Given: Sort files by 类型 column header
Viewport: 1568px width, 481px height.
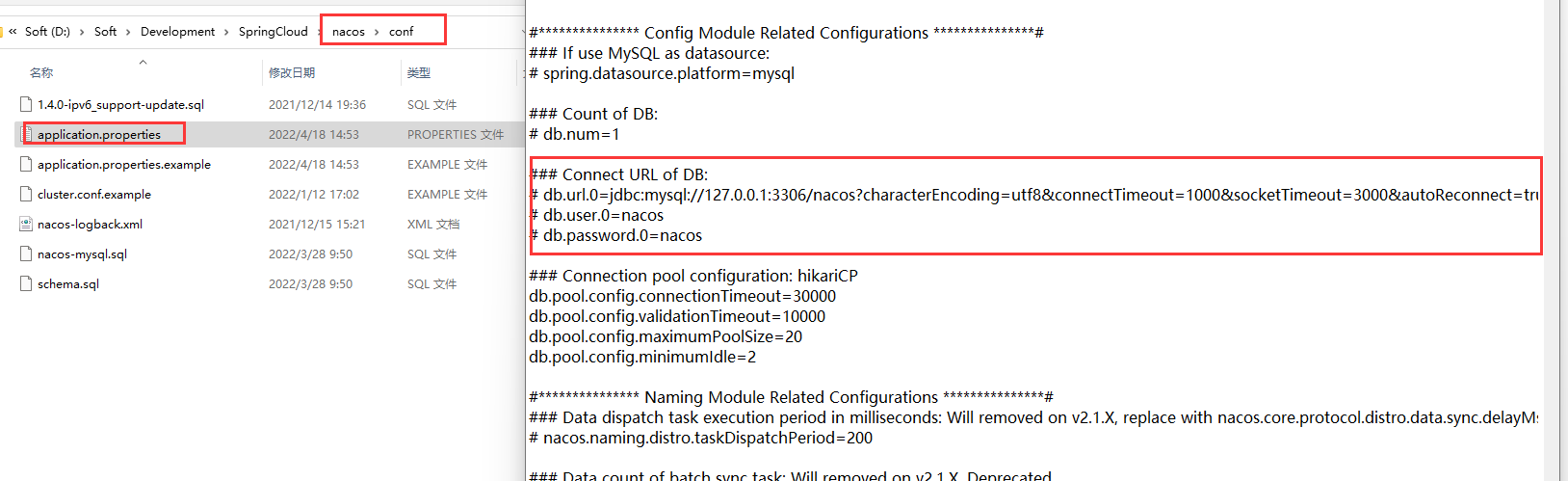Looking at the screenshot, I should click(419, 72).
